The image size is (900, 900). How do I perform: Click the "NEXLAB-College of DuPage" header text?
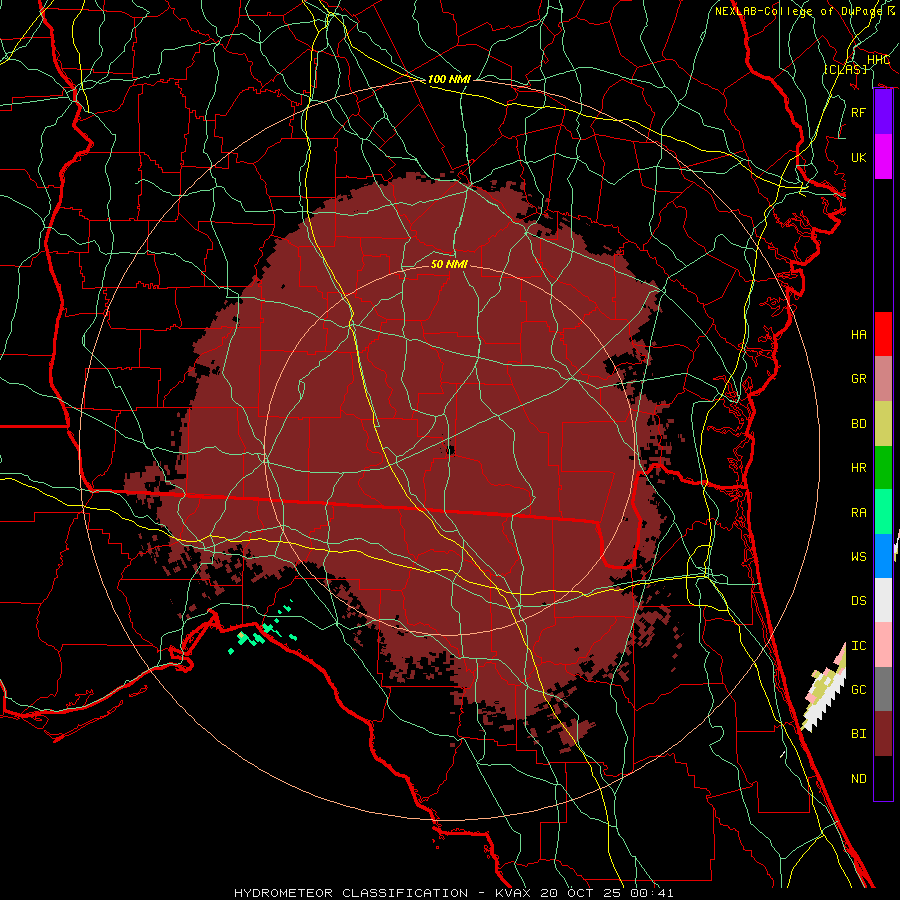click(800, 11)
